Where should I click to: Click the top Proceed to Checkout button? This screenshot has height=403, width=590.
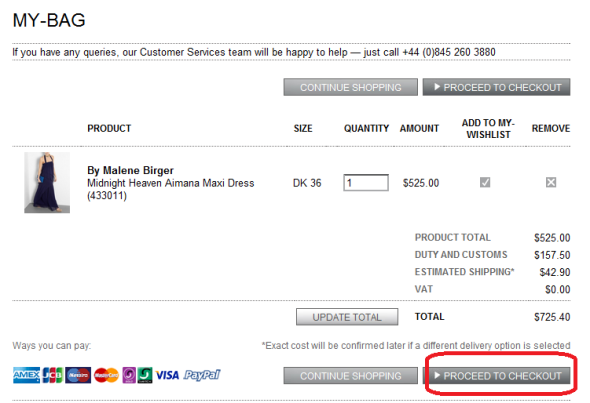pyautogui.click(x=497, y=87)
